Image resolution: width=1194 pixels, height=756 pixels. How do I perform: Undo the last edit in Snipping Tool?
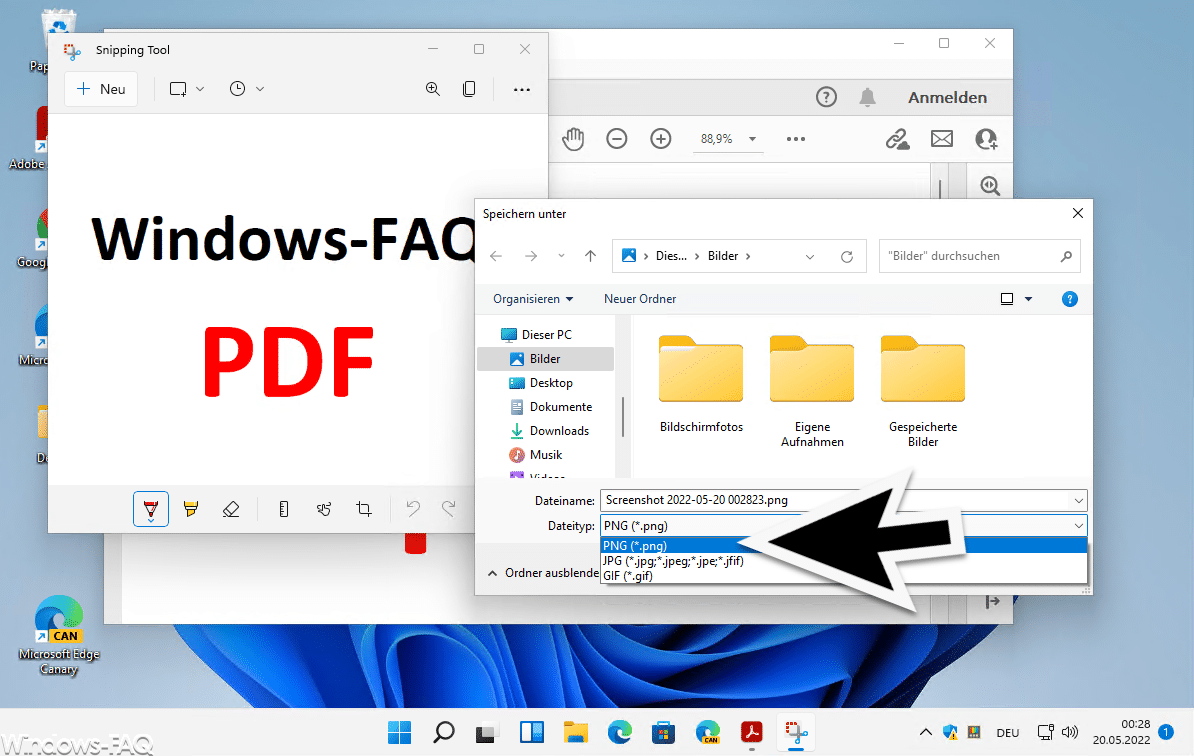[x=413, y=508]
